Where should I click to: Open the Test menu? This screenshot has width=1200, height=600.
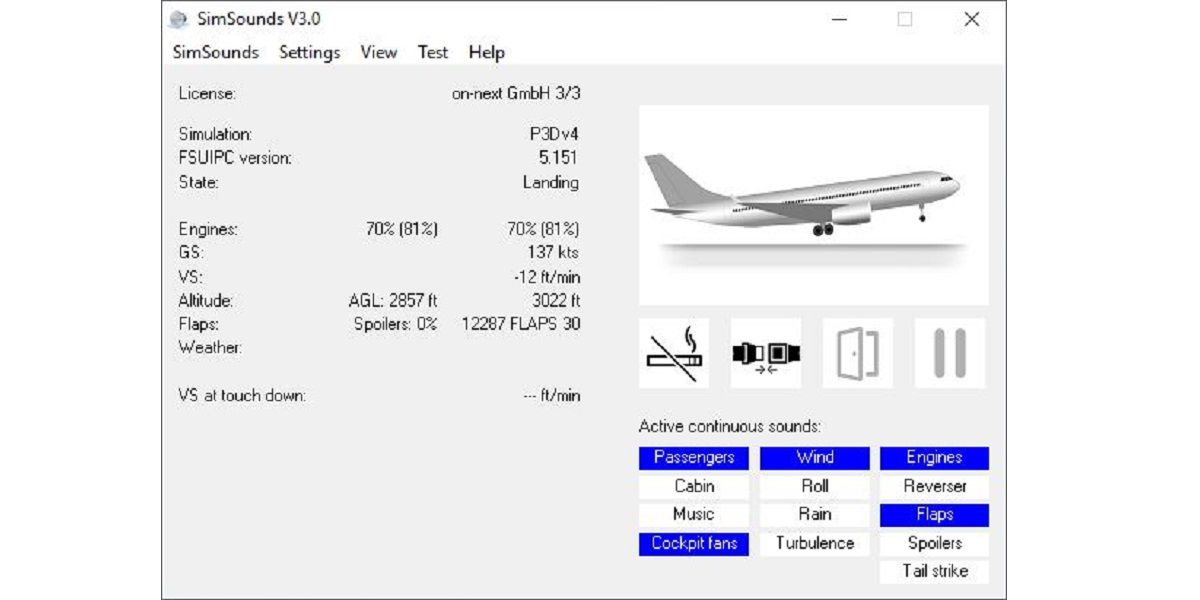[432, 52]
